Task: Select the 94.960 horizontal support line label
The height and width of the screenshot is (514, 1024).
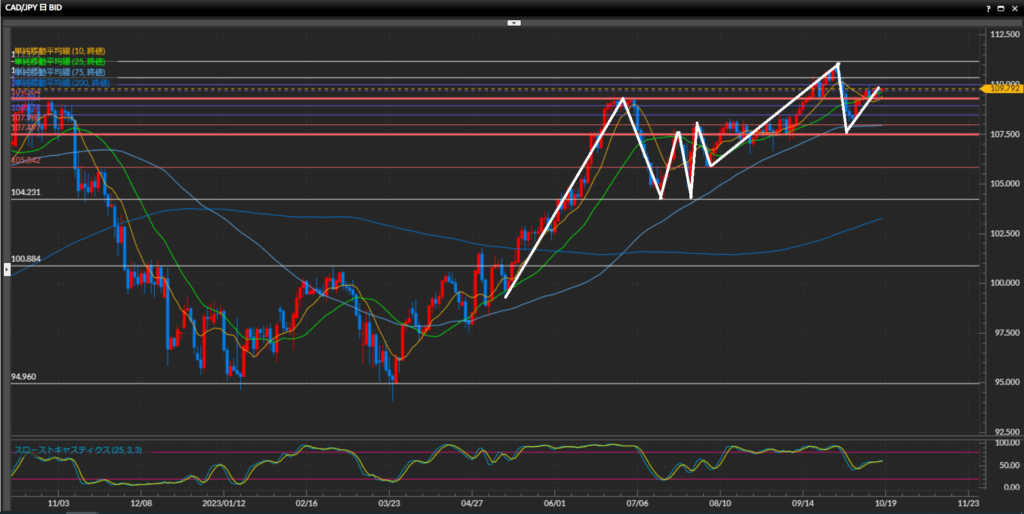Action: point(25,377)
